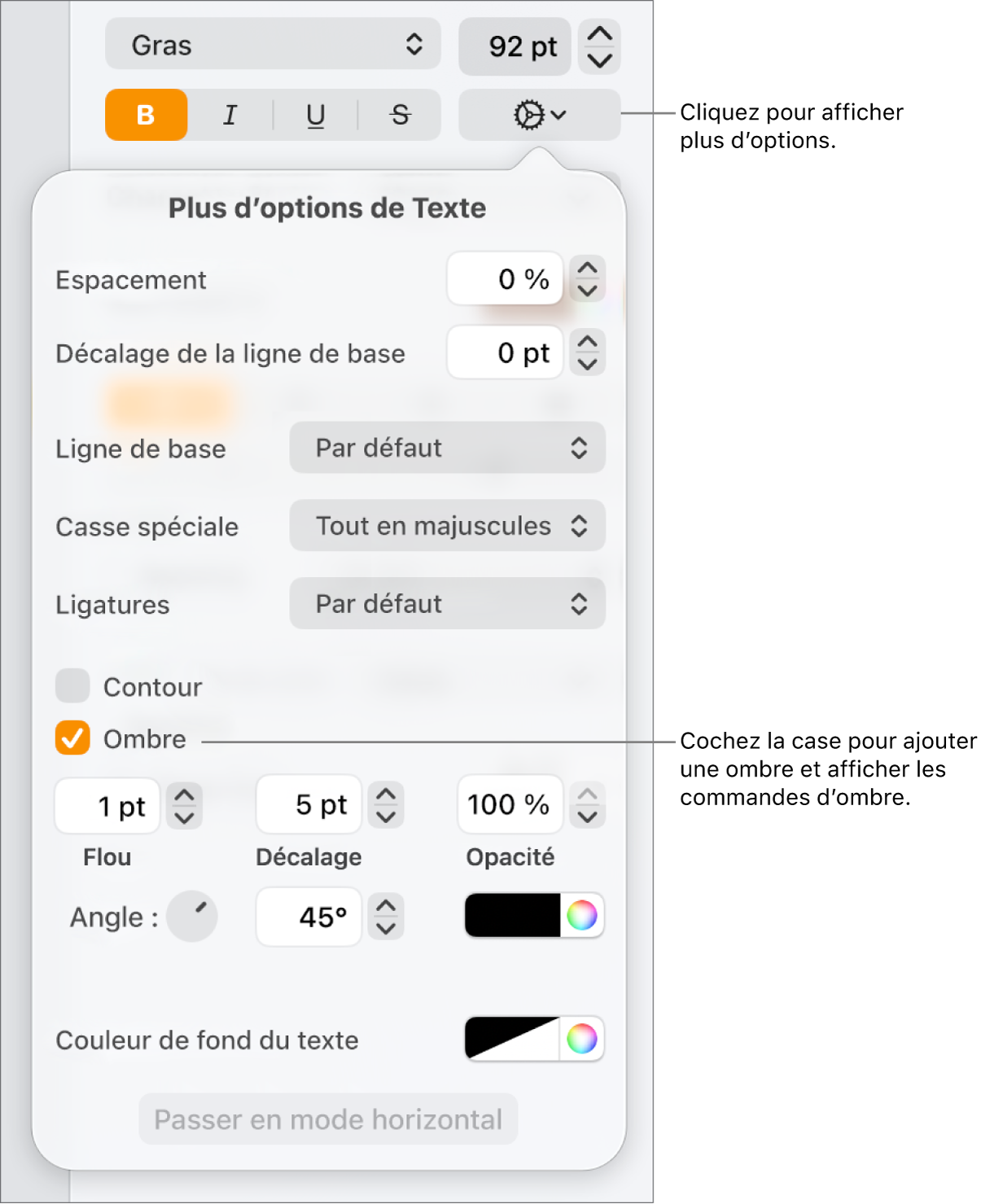Click the Décalage 5 pt field
Image resolution: width=990 pixels, height=1204 pixels.
(309, 804)
